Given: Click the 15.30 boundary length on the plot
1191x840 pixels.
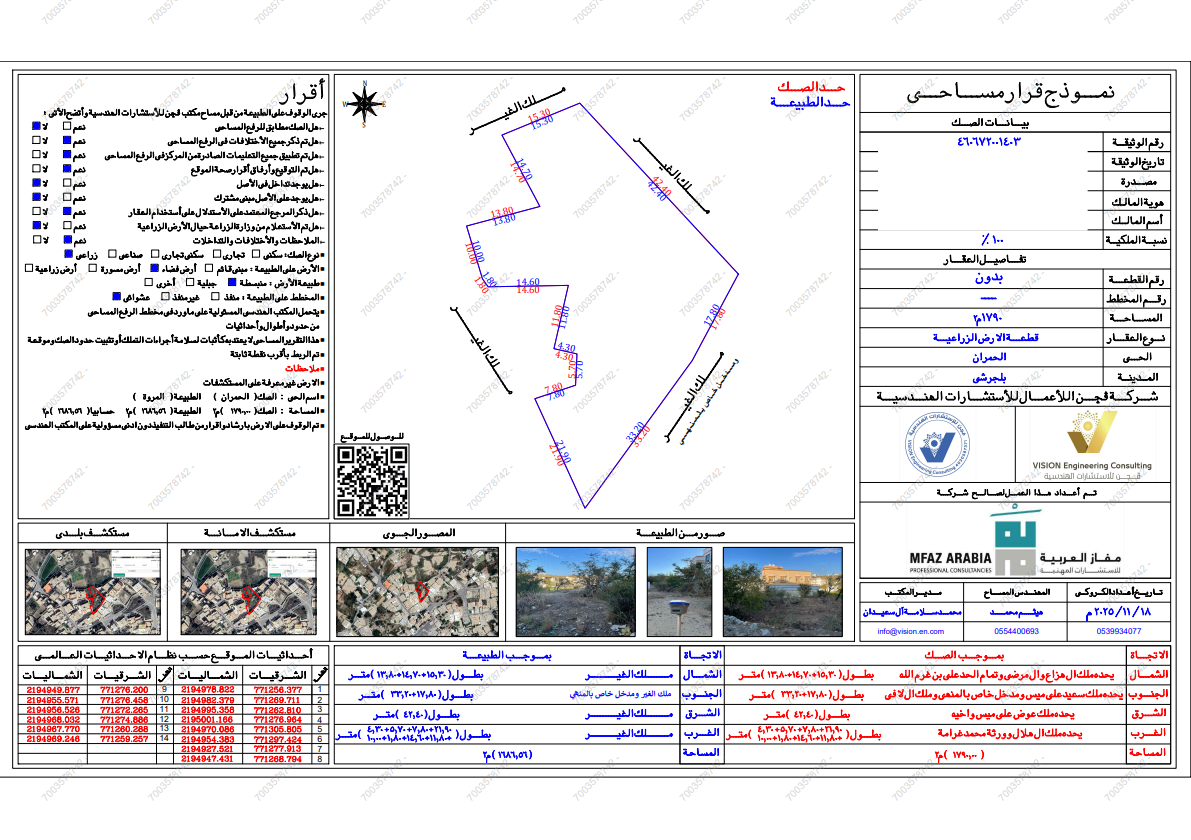Looking at the screenshot, I should pos(540,117).
